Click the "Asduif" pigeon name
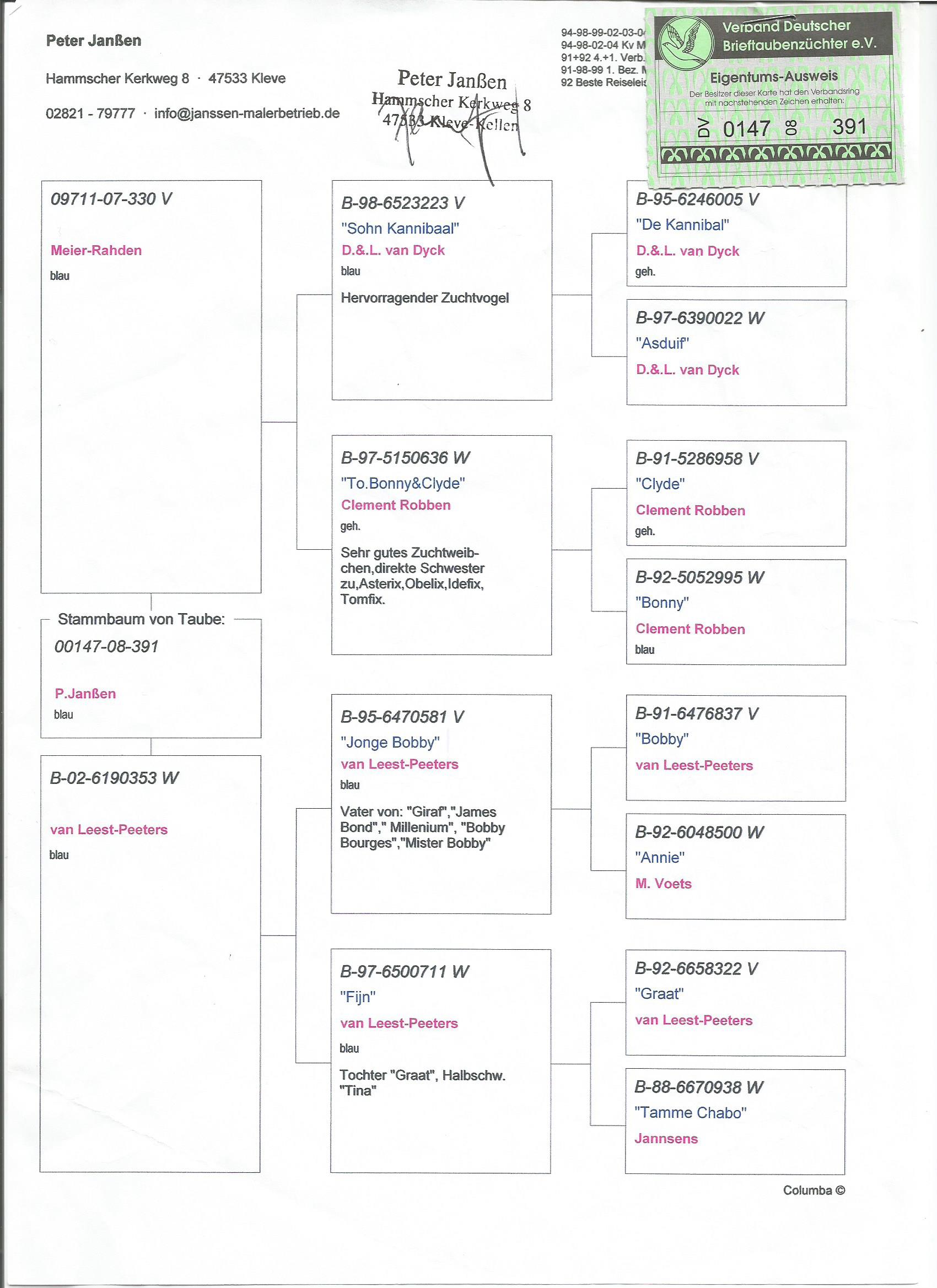Screen dimensions: 937x1288 point(662,343)
